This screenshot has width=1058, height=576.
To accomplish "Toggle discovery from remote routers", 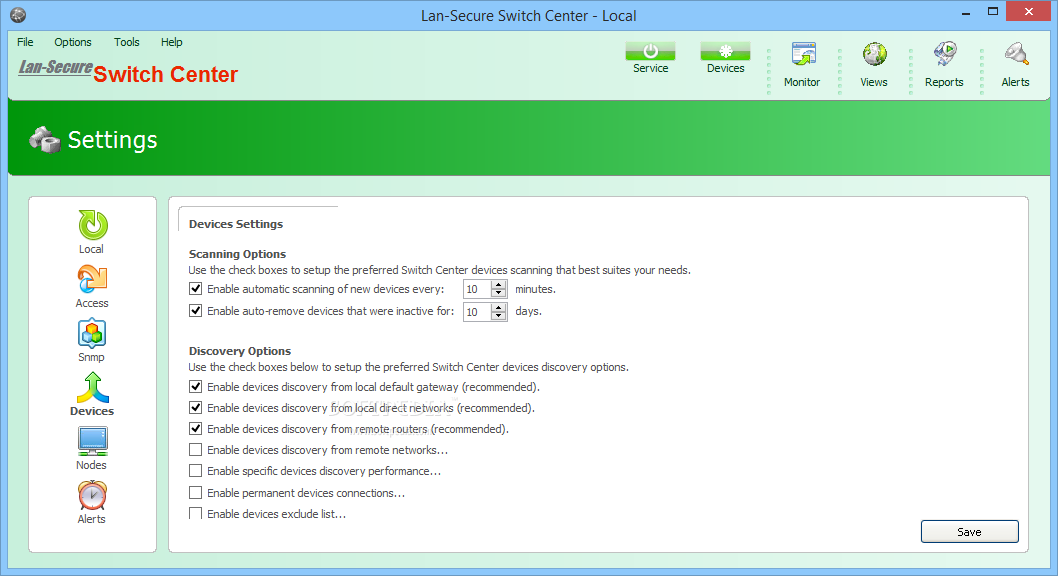I will 196,428.
